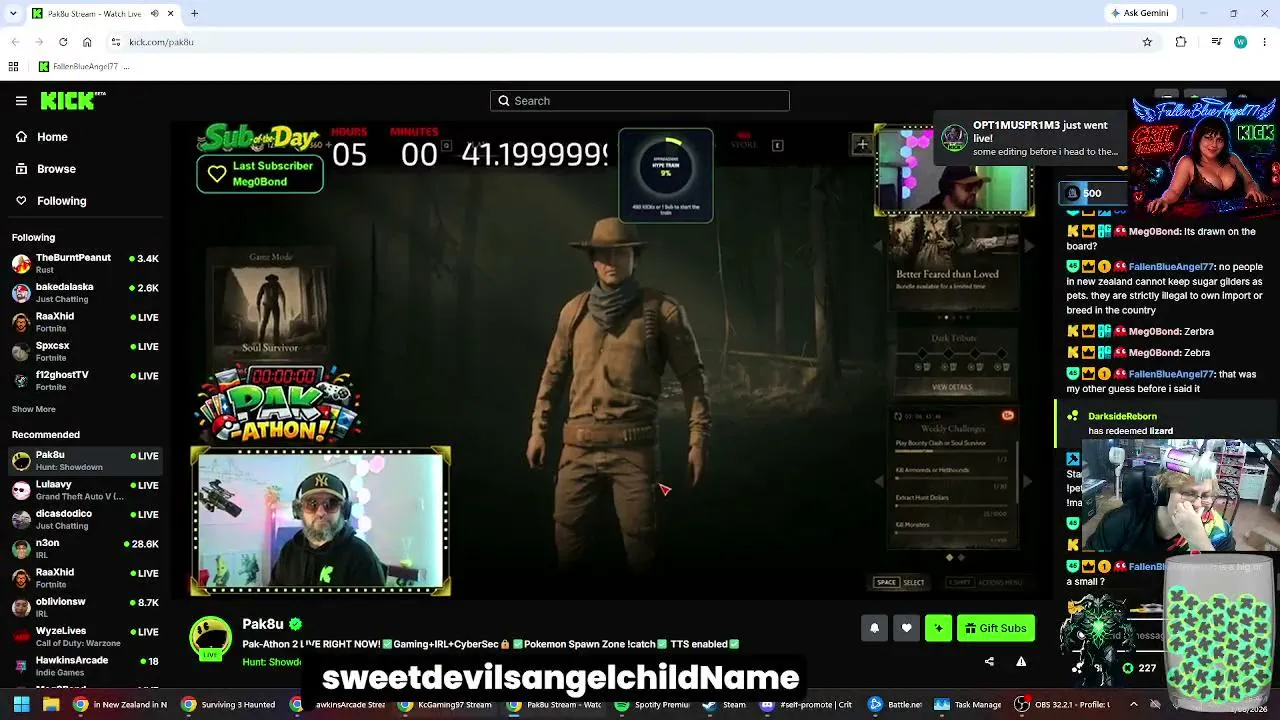Open Lulaavy channel in Recommended
The image size is (1280, 720).
coord(85,490)
